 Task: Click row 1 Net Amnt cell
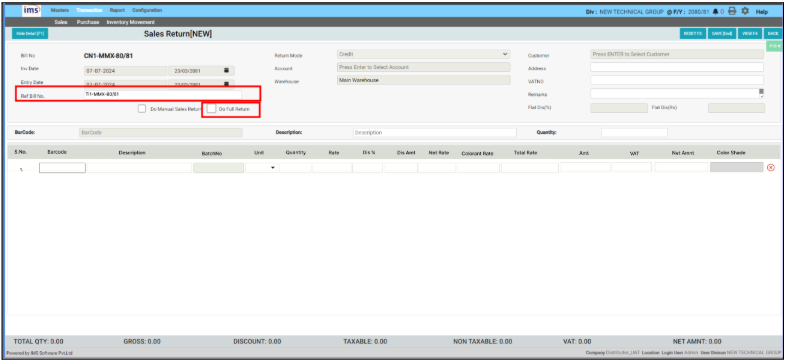[681, 168]
